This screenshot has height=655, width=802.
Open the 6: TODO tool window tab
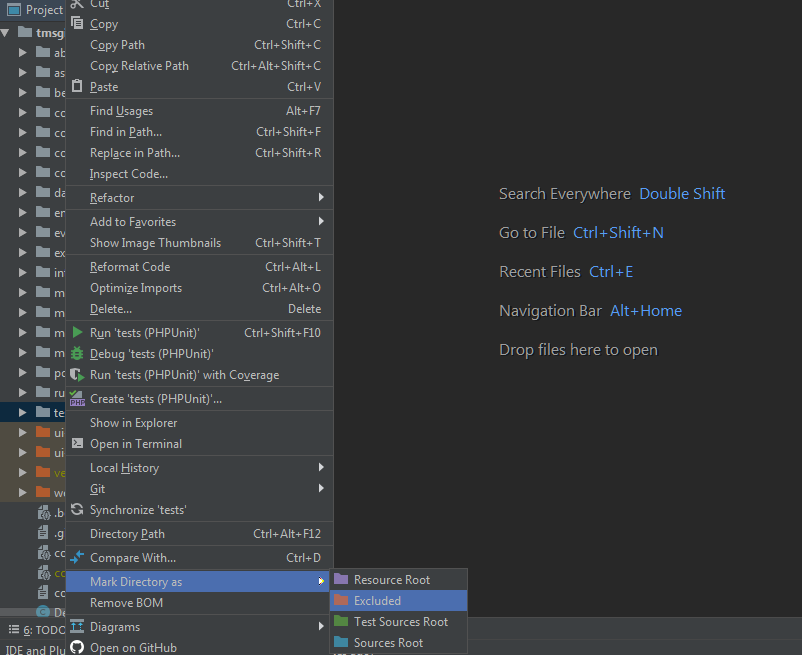36,630
